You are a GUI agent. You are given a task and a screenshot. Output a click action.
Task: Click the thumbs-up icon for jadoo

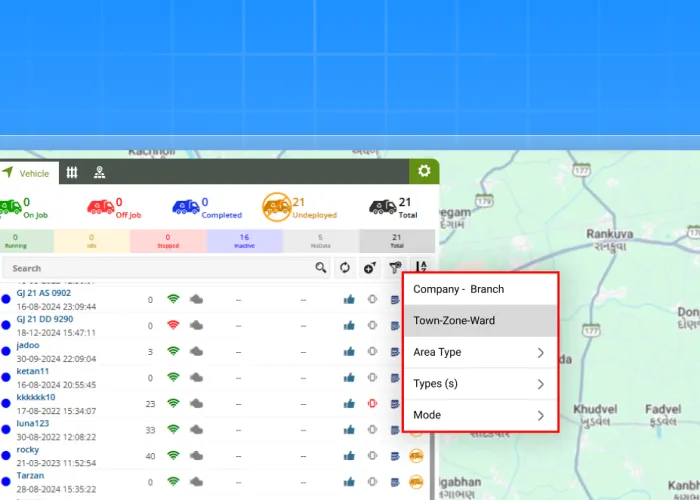click(x=349, y=351)
